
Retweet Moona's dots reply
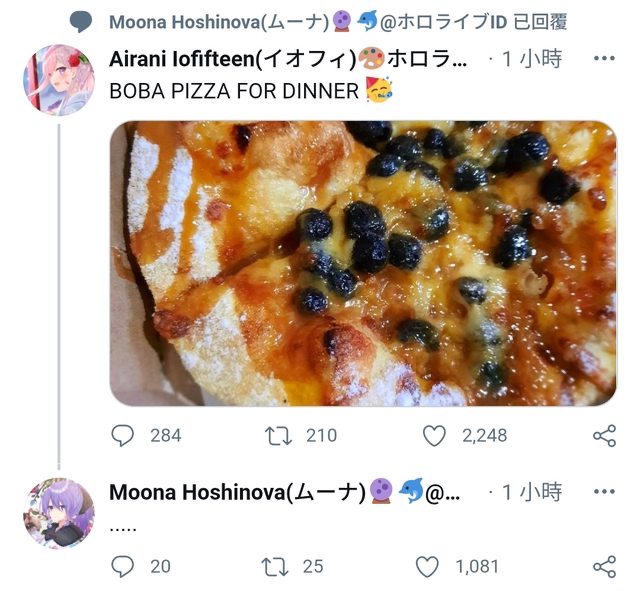coord(274,566)
